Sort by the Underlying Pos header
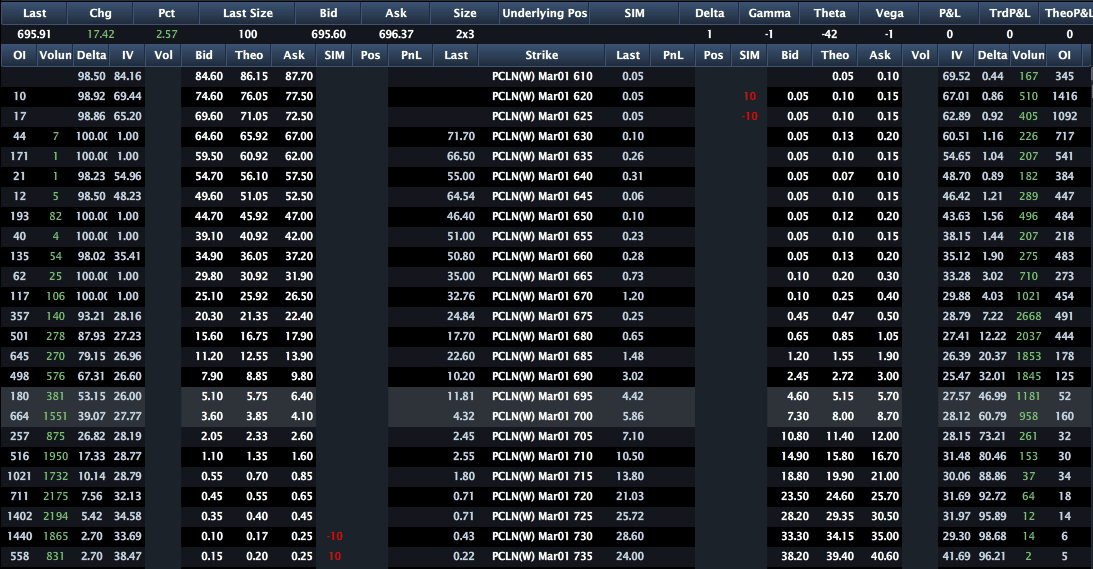Image resolution: width=1093 pixels, height=569 pixels. point(545,13)
